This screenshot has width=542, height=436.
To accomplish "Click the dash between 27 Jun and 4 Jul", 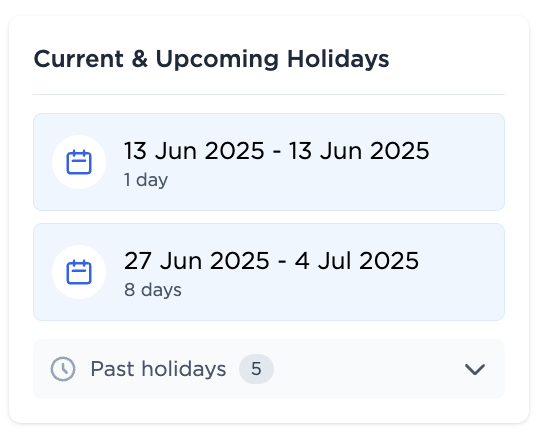I will pyautogui.click(x=282, y=262).
